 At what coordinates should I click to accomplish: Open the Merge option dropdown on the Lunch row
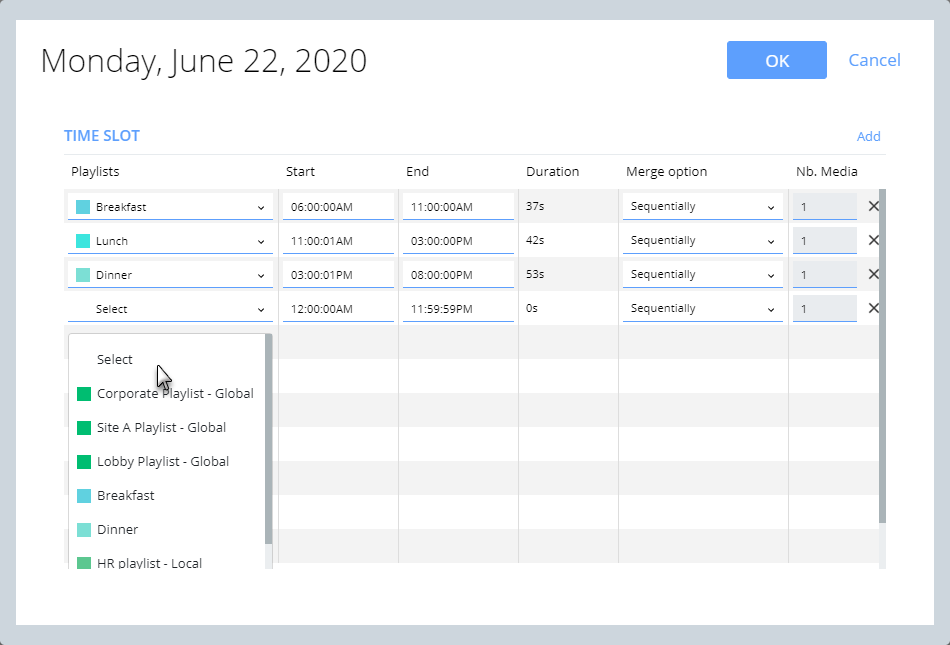[701, 240]
